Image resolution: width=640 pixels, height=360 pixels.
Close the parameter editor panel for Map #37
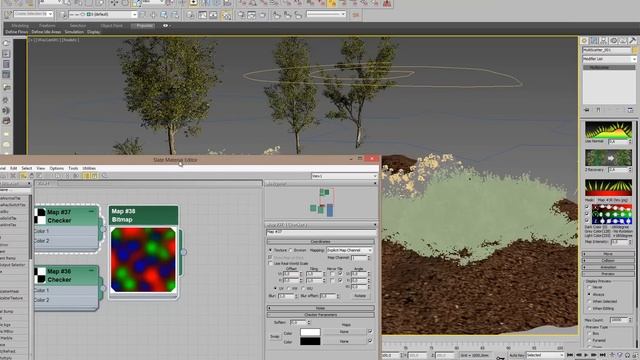coord(375,225)
